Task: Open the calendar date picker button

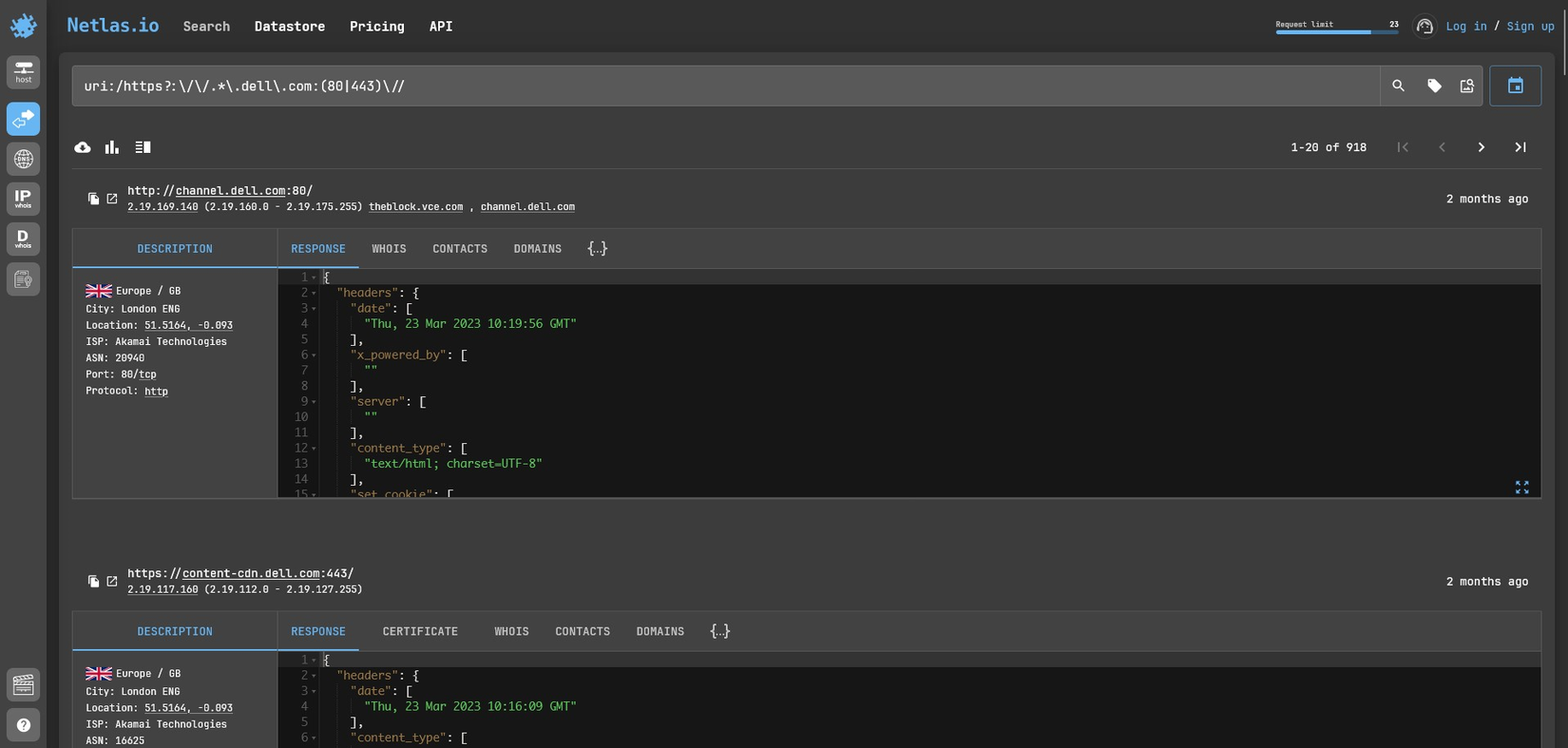Action: click(x=1515, y=86)
